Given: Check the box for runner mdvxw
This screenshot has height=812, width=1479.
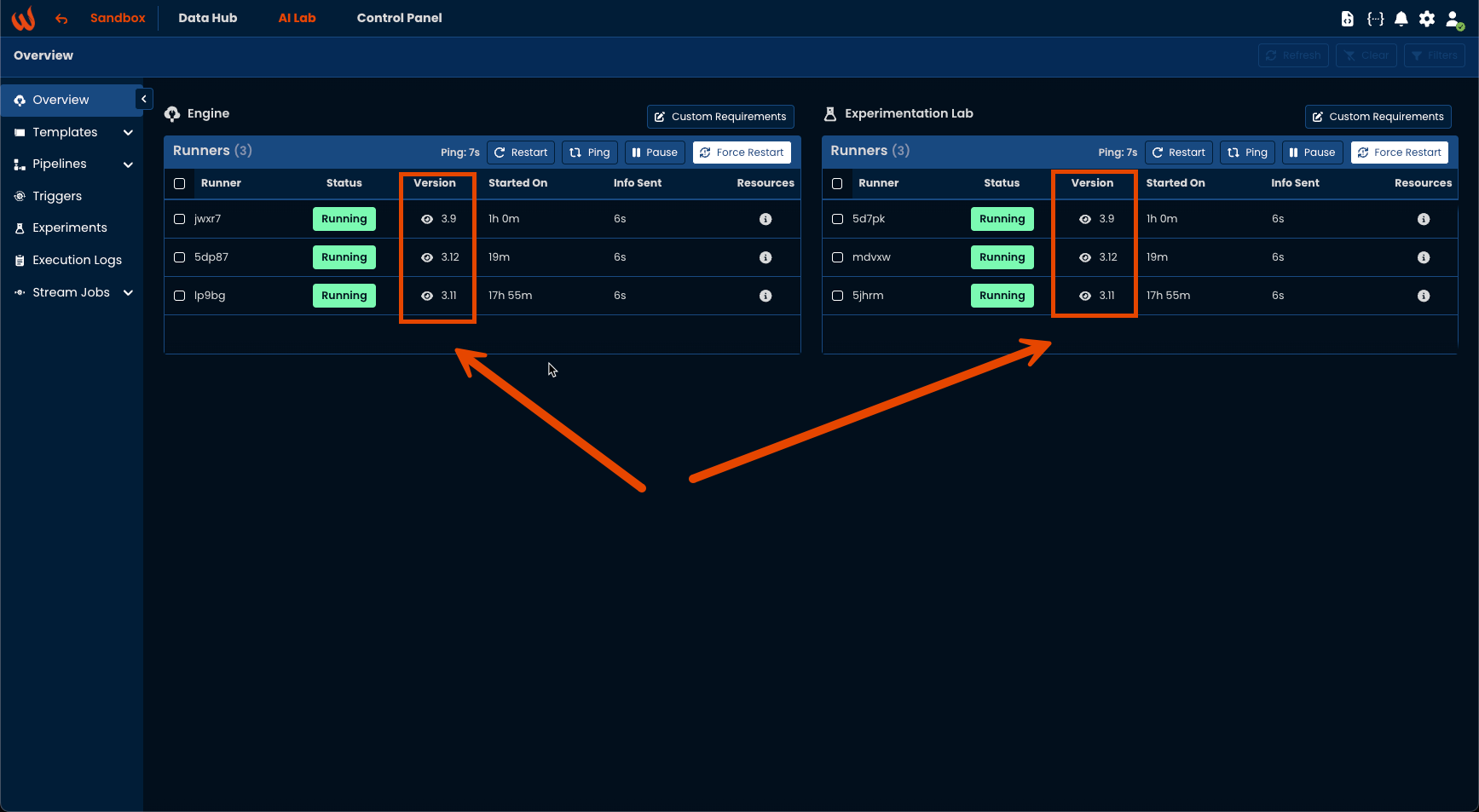Looking at the screenshot, I should [837, 257].
